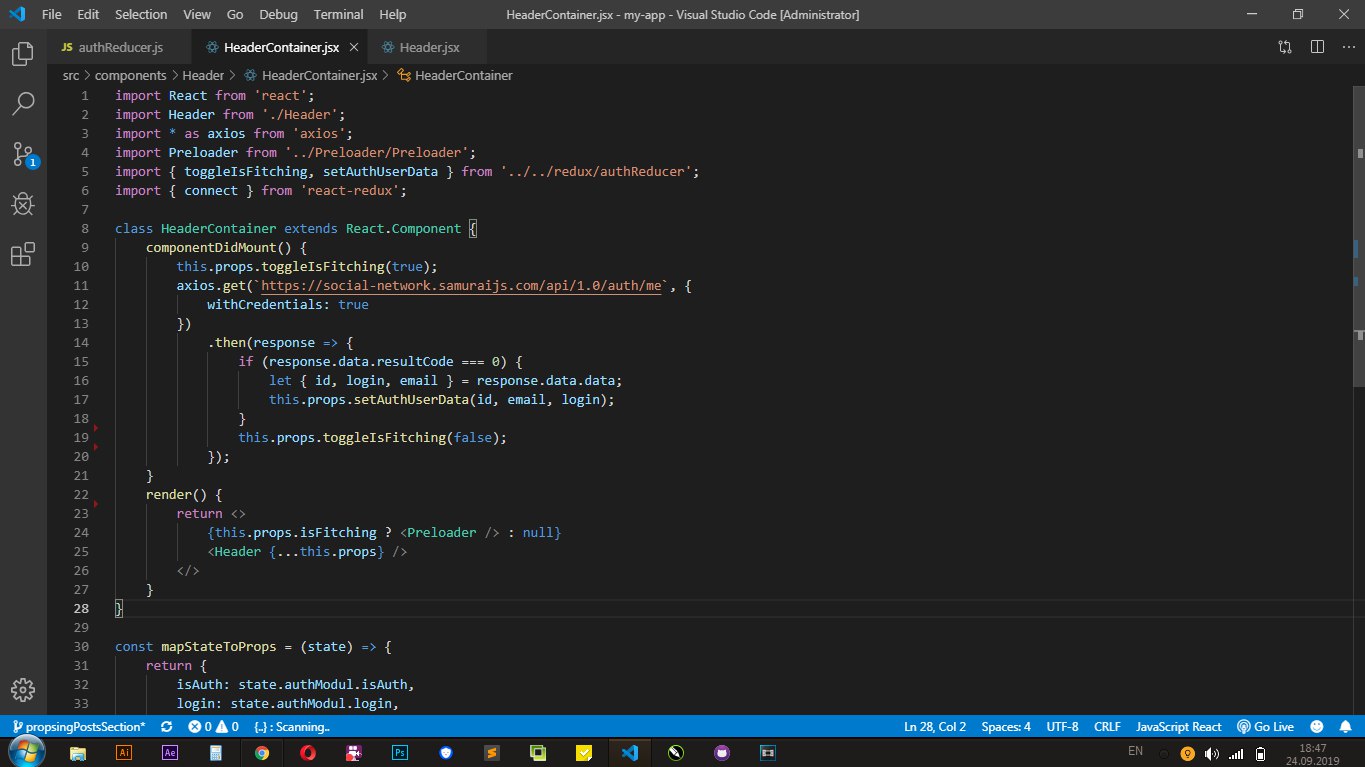The height and width of the screenshot is (767, 1365).
Task: Toggle Go Live server in status bar
Action: pos(1265,727)
